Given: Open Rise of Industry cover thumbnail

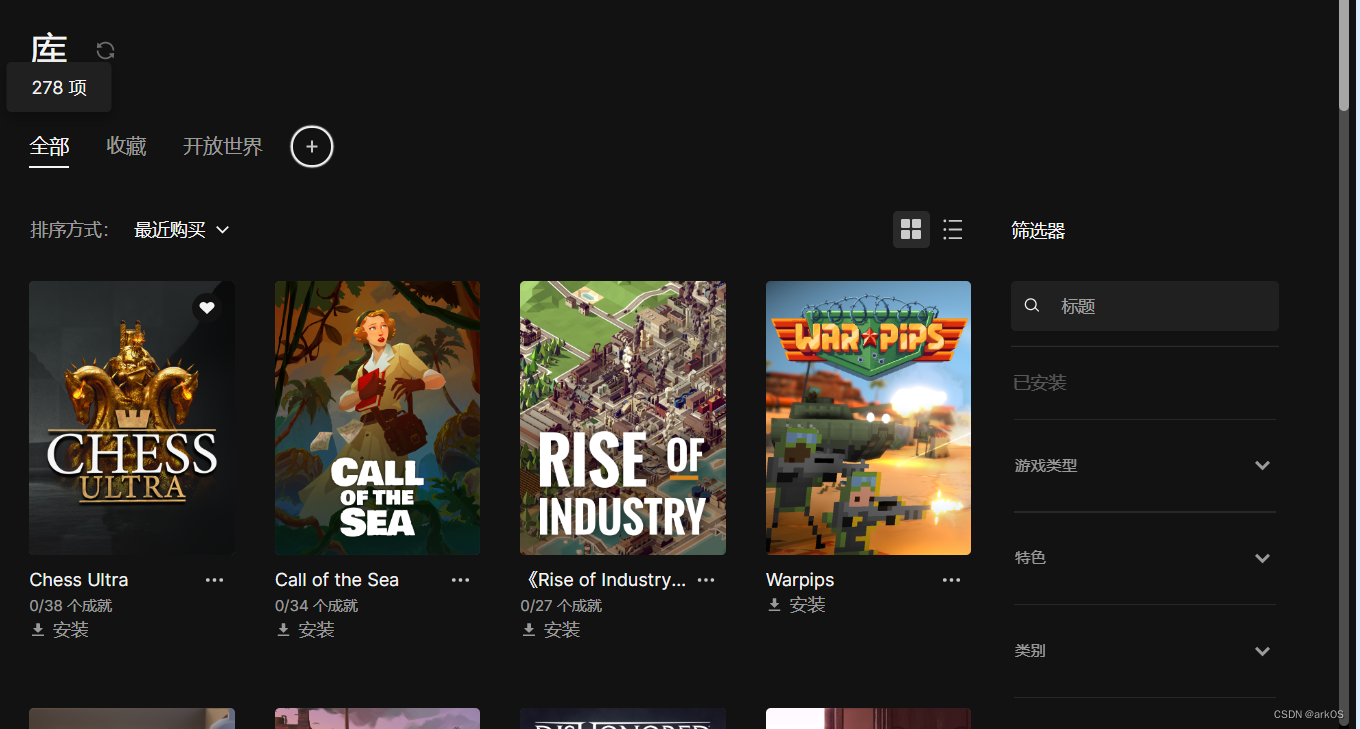Looking at the screenshot, I should (623, 418).
